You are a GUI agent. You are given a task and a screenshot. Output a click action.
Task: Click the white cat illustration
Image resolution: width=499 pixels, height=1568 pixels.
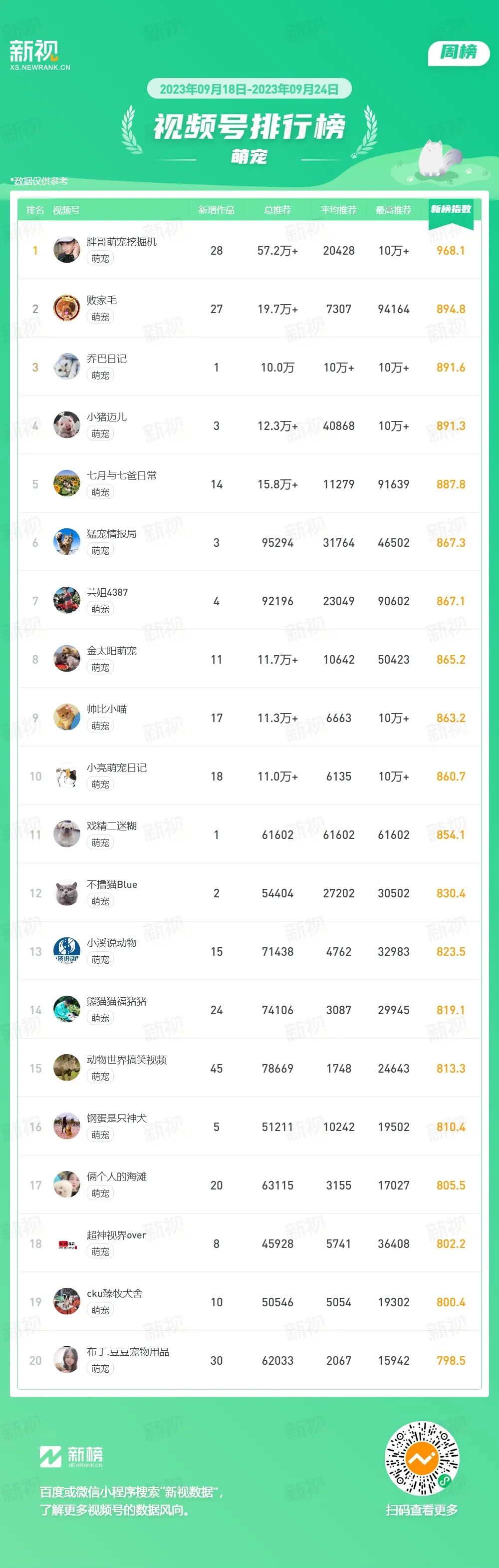[440, 158]
